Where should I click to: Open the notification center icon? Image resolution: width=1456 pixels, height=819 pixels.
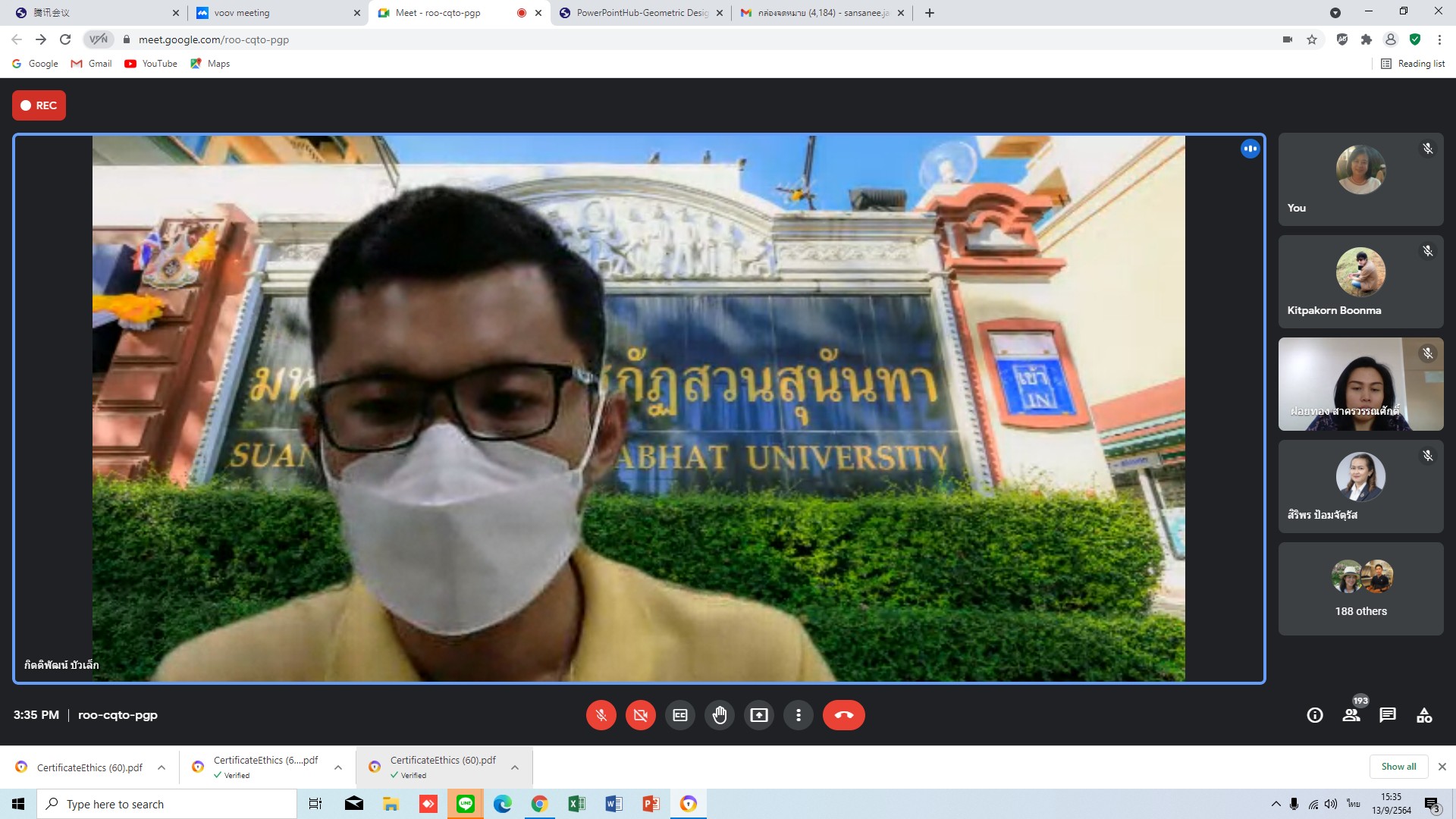1432,805
